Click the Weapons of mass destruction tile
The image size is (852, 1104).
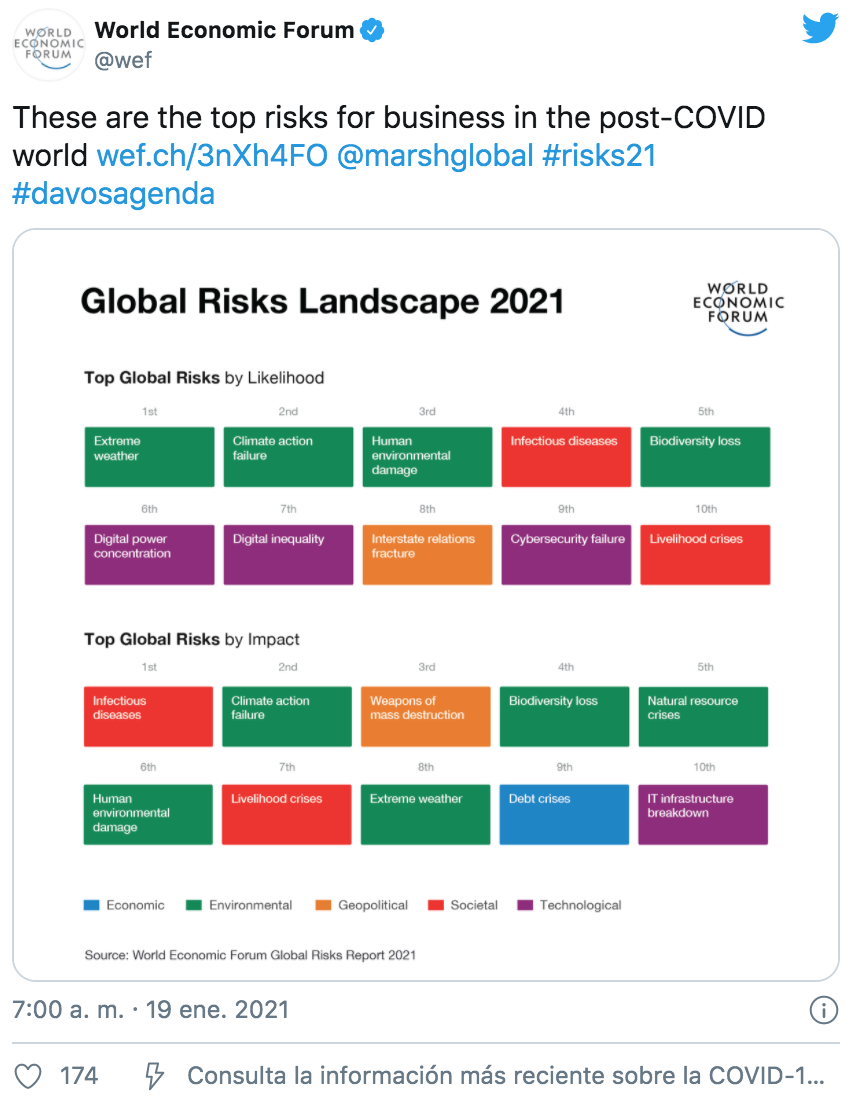pyautogui.click(x=425, y=717)
